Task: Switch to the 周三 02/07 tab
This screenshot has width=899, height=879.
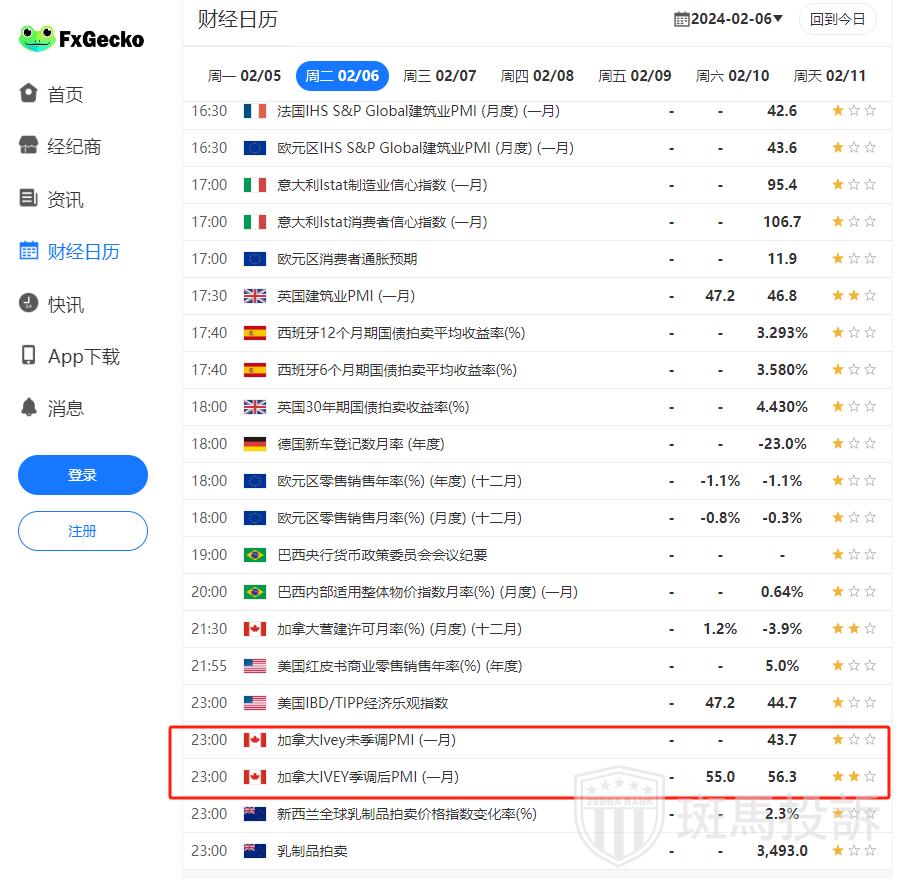Action: (439, 76)
